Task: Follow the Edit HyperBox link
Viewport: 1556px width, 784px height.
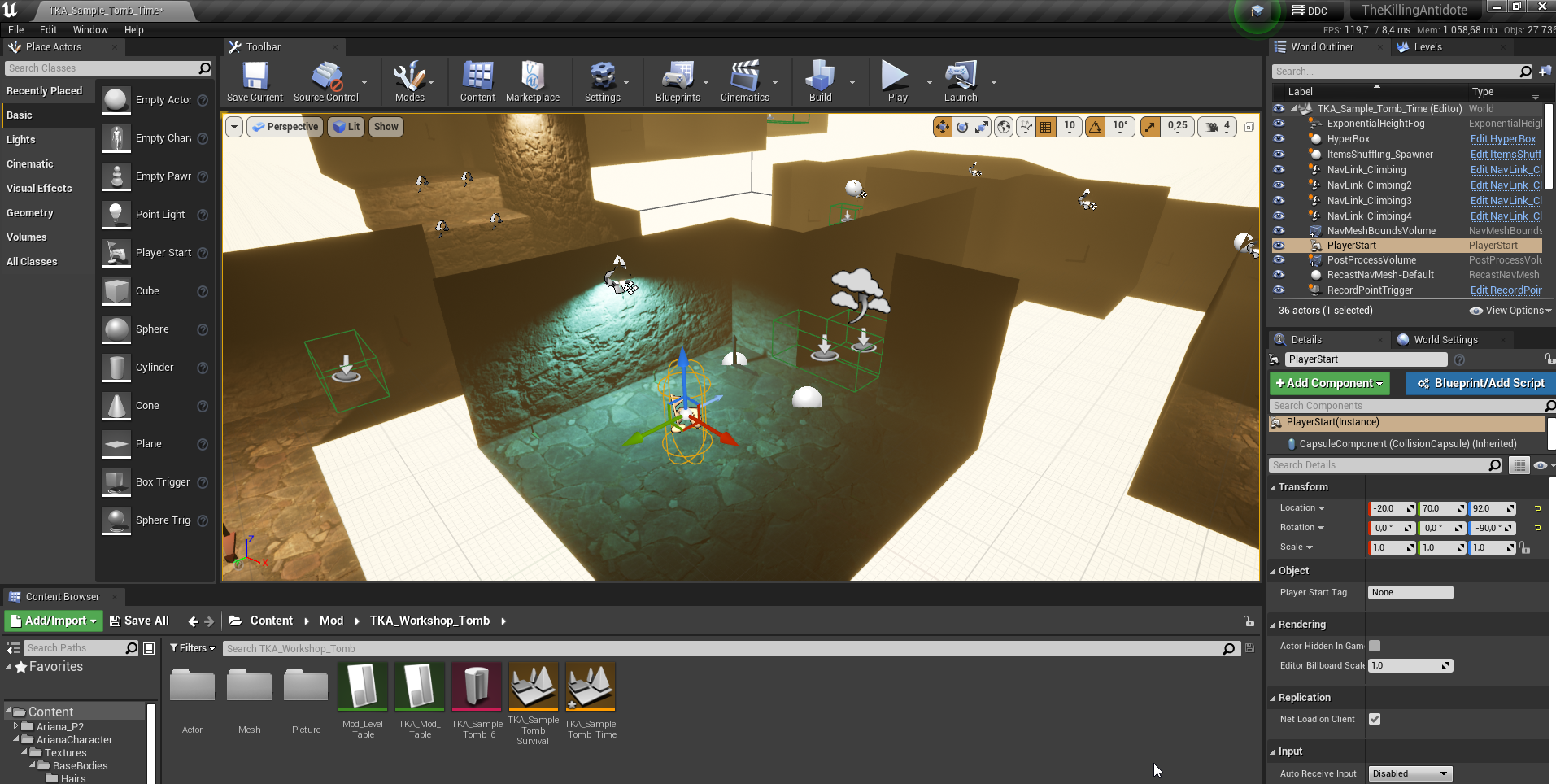Action: pos(1503,139)
